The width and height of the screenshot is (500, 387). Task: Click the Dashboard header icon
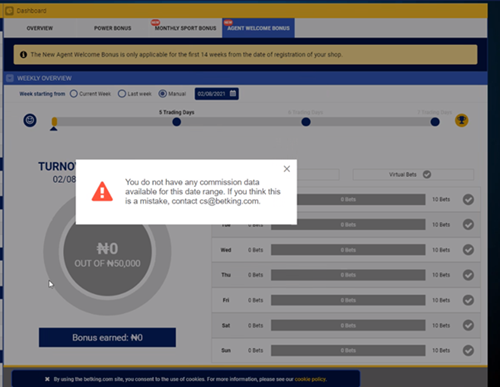click(9, 11)
